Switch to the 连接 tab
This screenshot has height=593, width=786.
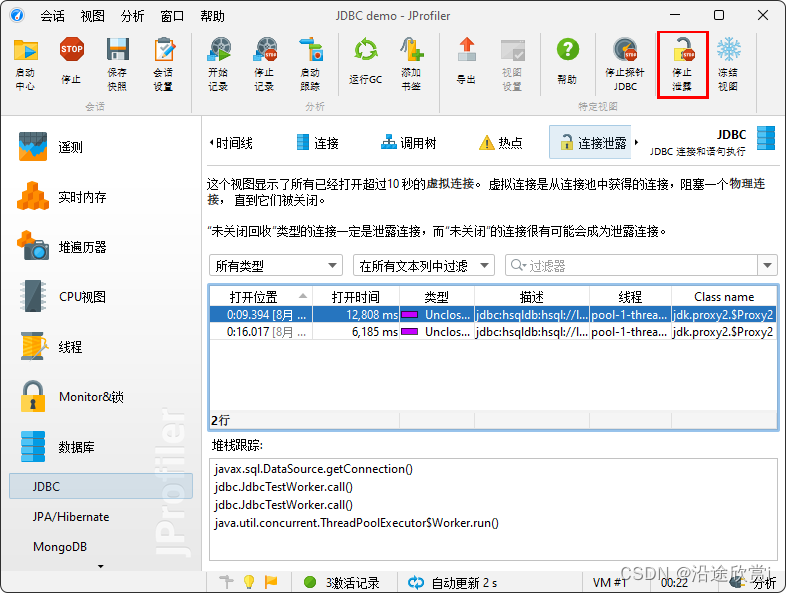(318, 143)
